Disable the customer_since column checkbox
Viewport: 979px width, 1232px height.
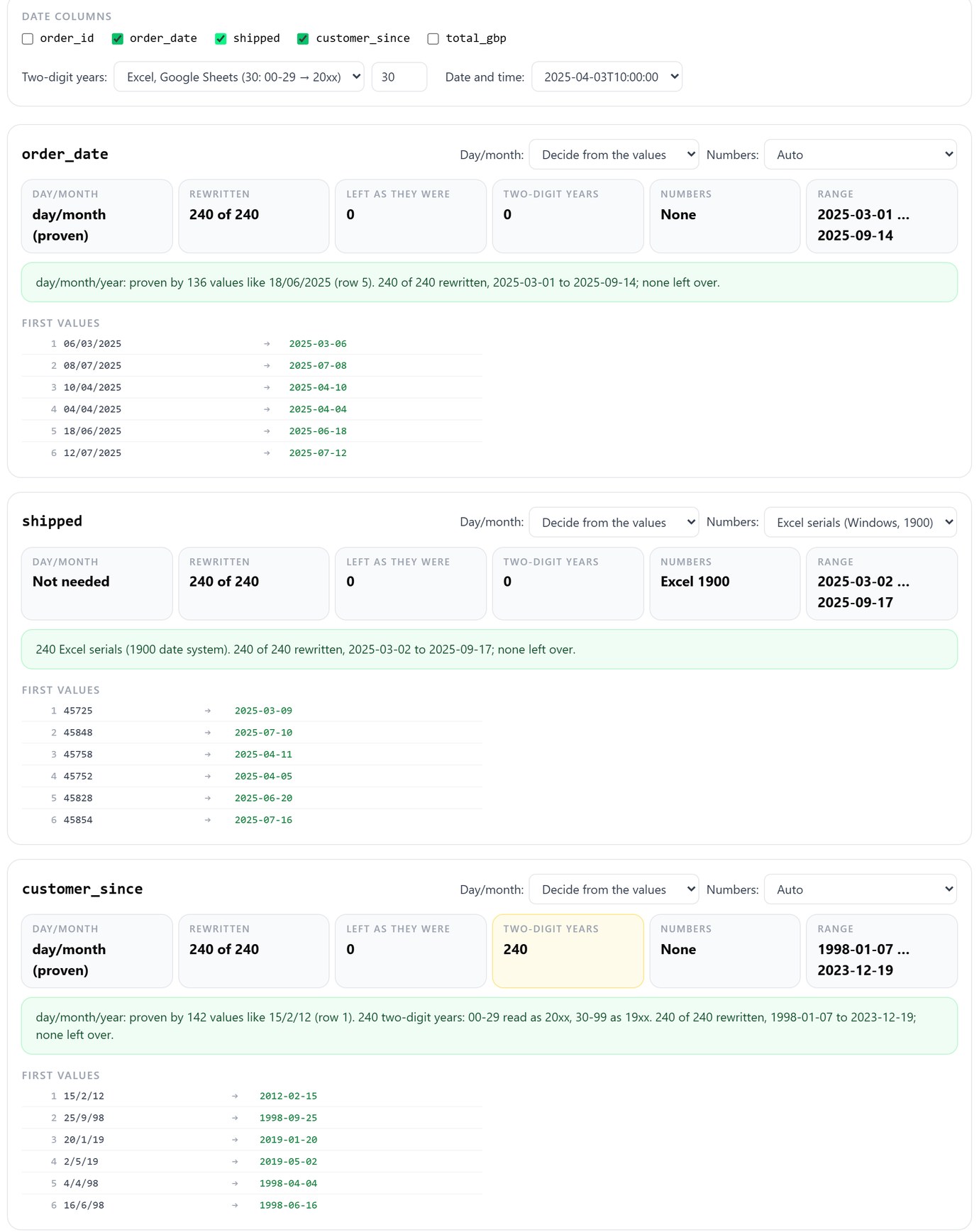click(303, 39)
